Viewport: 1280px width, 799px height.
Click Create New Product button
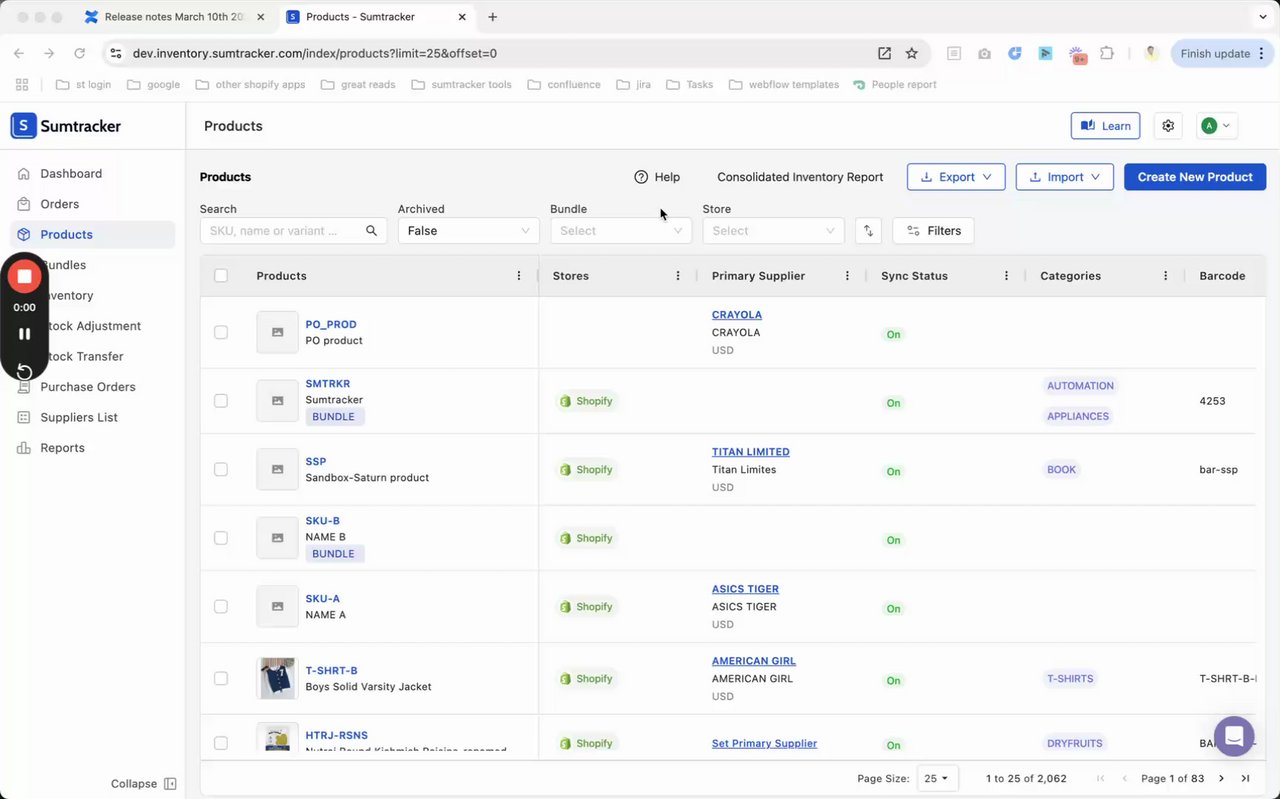pos(1194,177)
